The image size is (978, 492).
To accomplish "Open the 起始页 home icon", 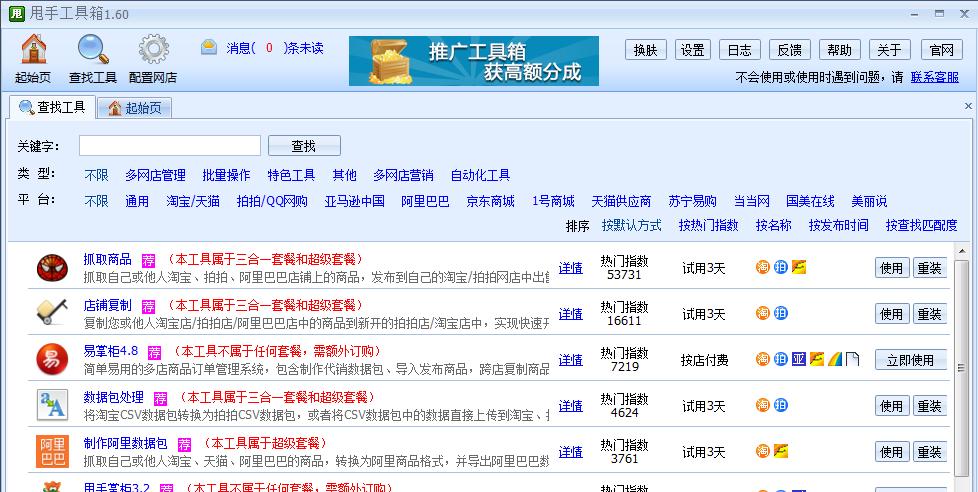I will tap(34, 49).
